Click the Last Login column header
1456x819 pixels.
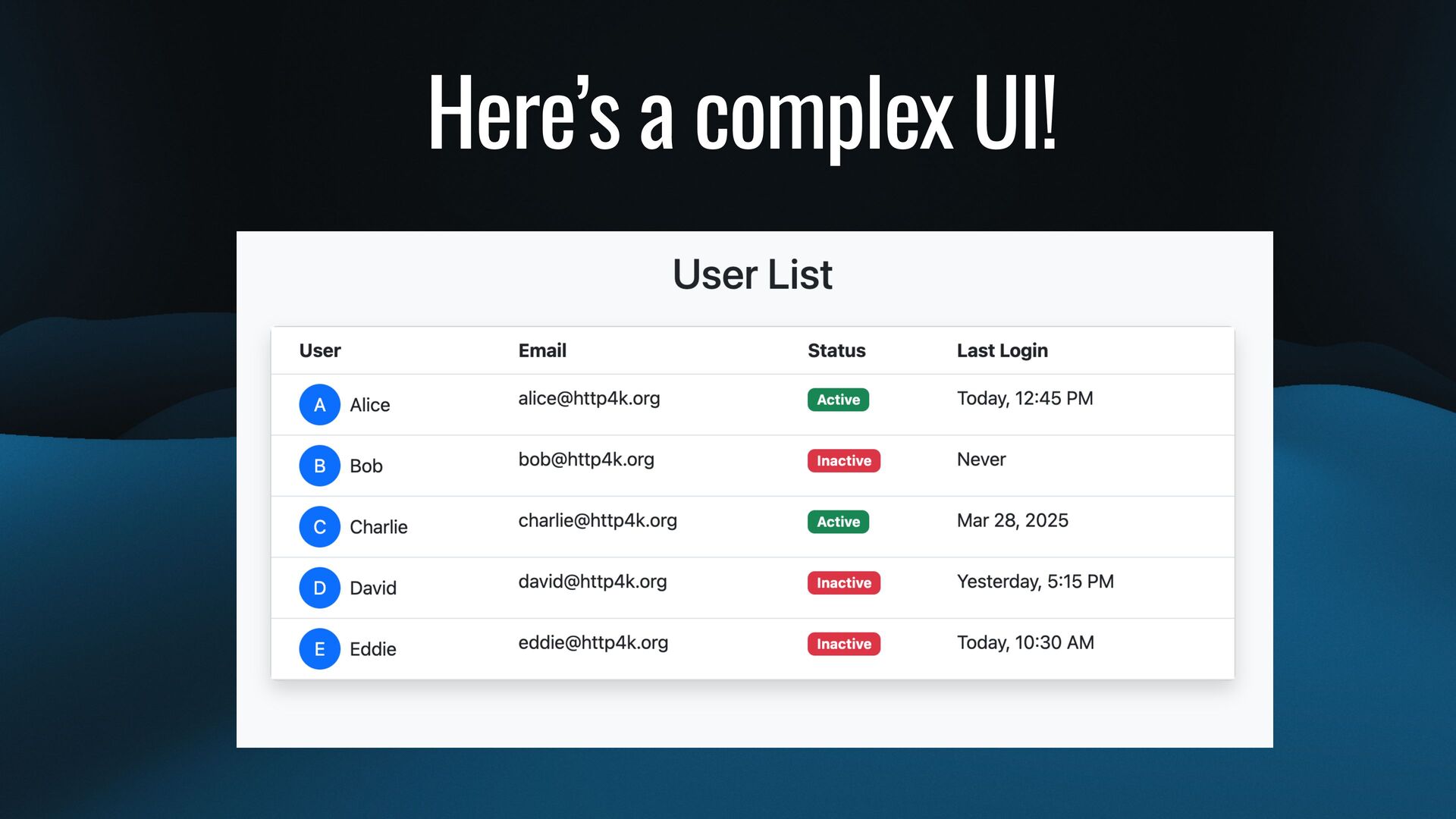pos(1002,350)
